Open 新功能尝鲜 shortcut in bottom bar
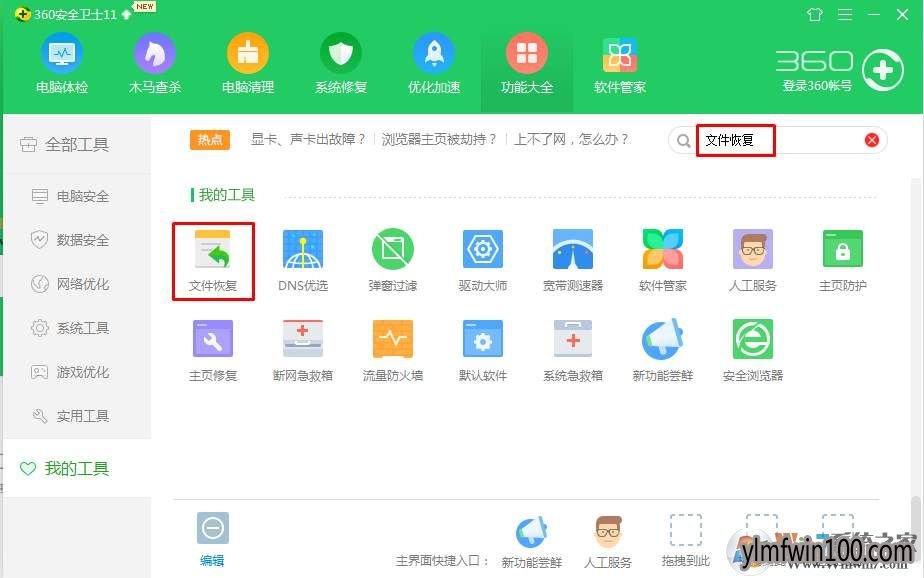This screenshot has width=924, height=578. (x=532, y=542)
